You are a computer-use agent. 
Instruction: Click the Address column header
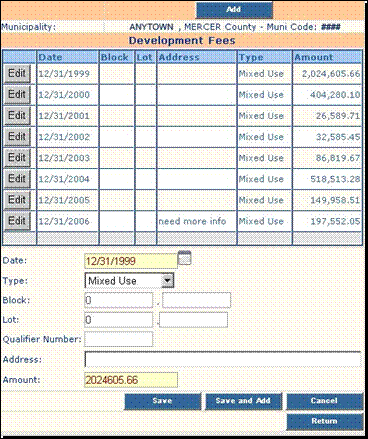pos(197,57)
